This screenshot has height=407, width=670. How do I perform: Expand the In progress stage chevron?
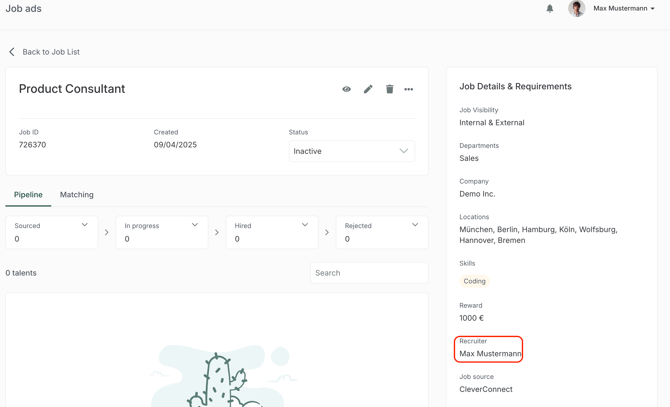click(x=195, y=225)
